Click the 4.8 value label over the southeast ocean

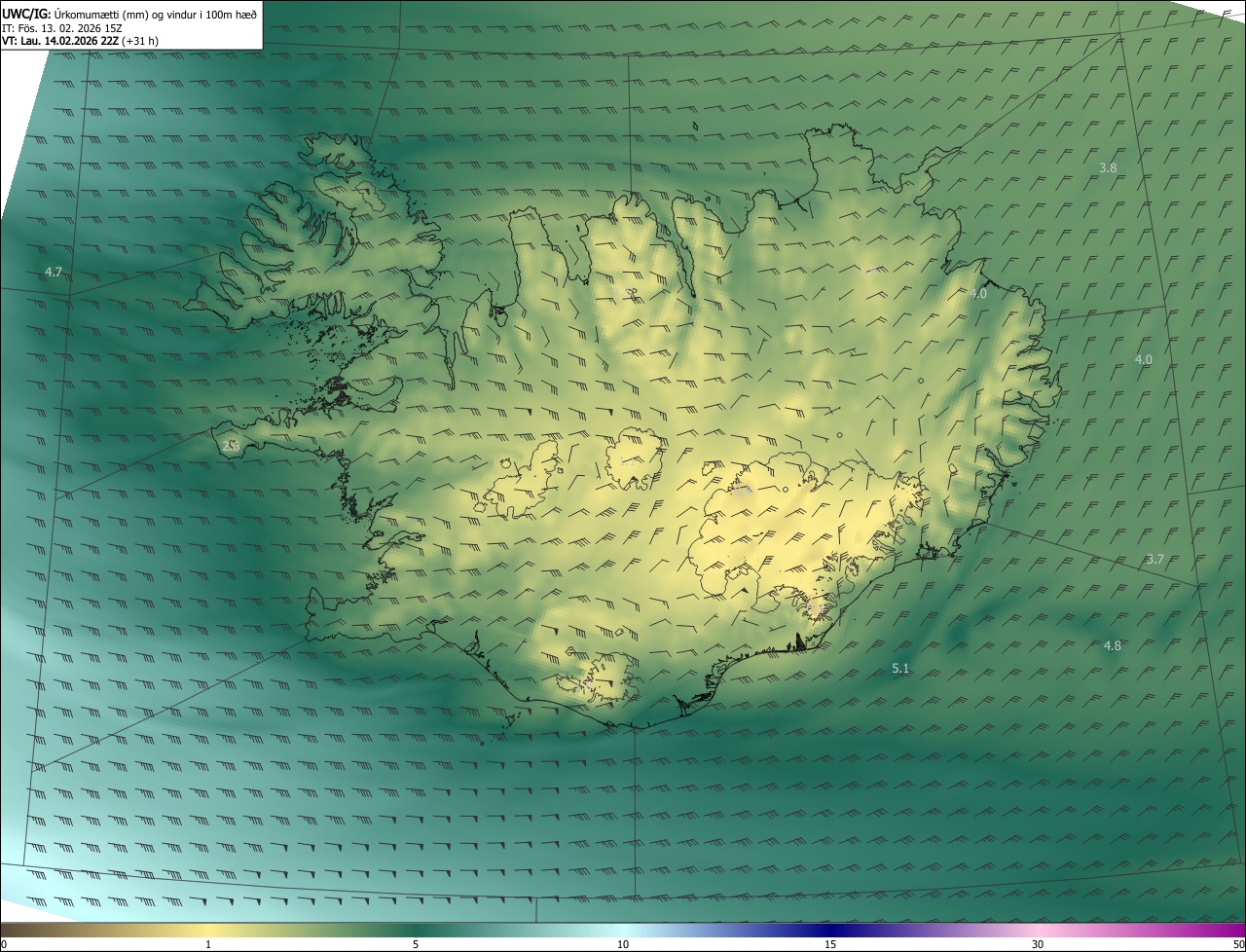(1112, 645)
